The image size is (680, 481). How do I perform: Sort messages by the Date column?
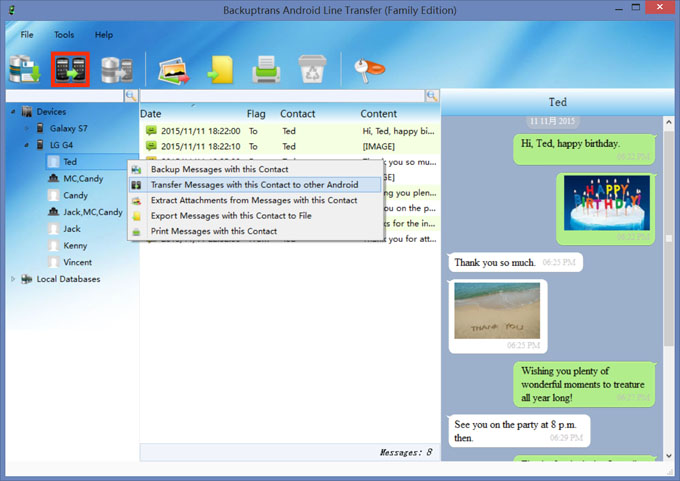point(150,114)
